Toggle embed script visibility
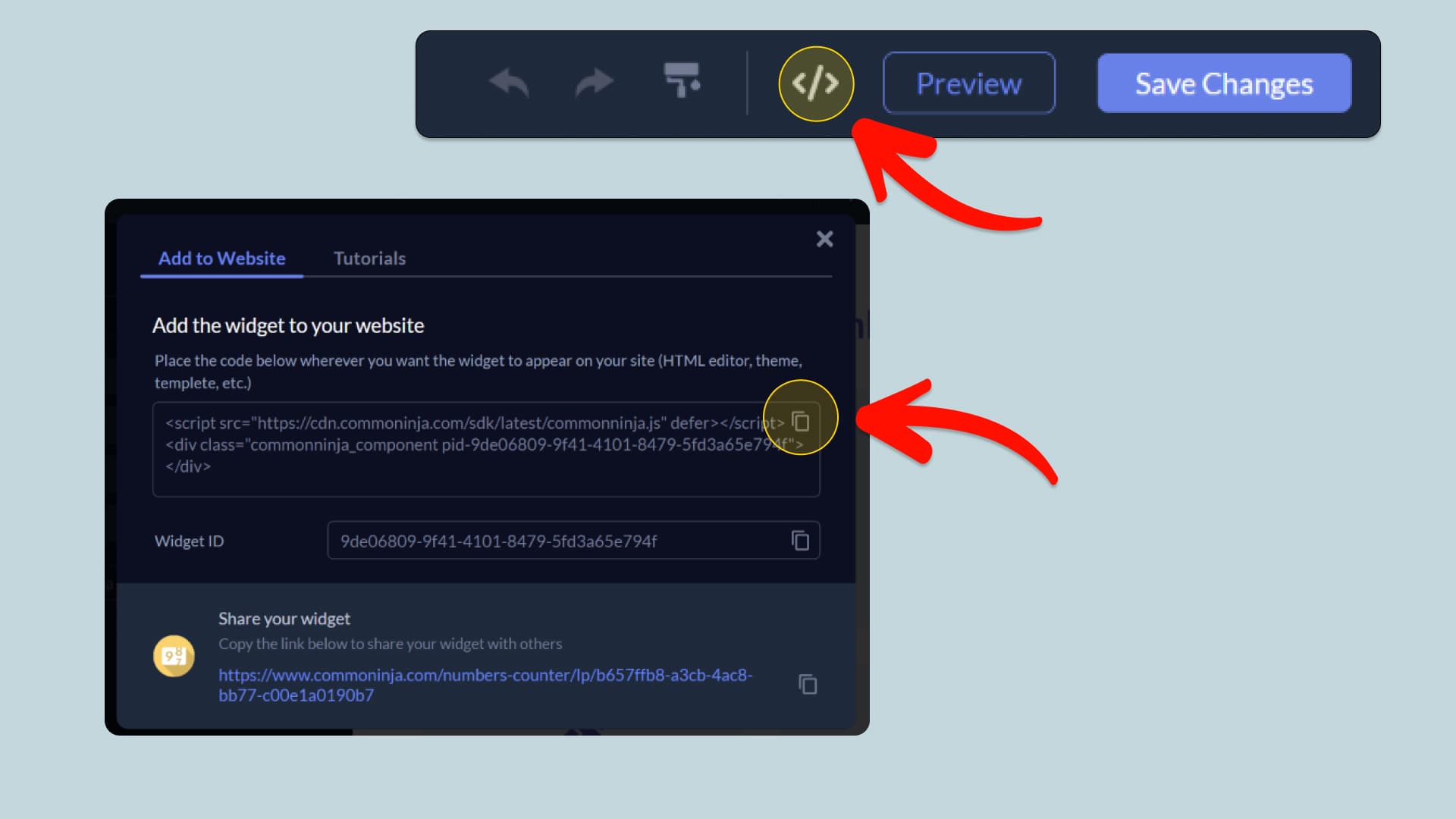The image size is (1456, 819). (x=816, y=84)
